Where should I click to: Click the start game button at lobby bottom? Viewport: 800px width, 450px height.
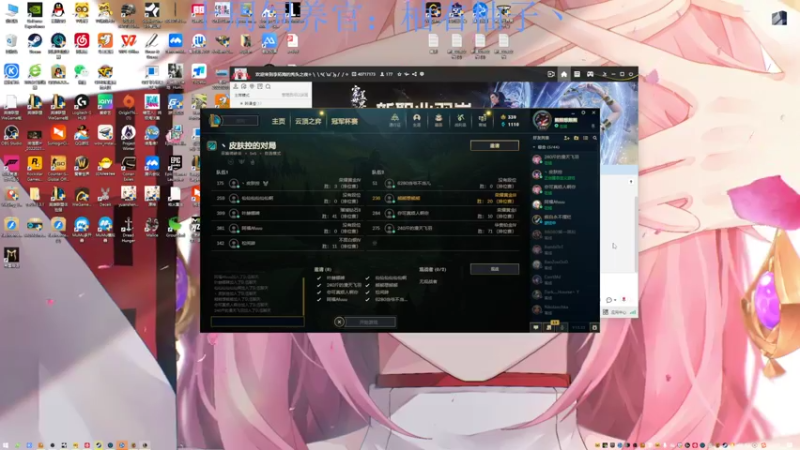pos(369,322)
